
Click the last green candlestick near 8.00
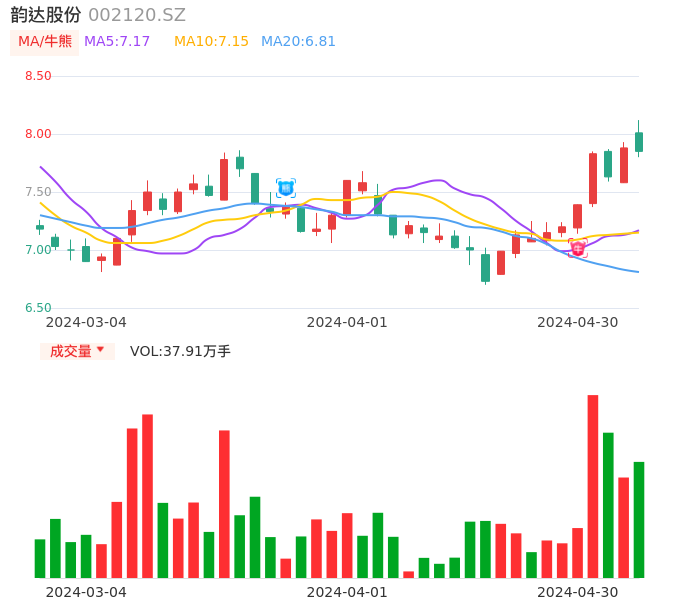tap(639, 142)
